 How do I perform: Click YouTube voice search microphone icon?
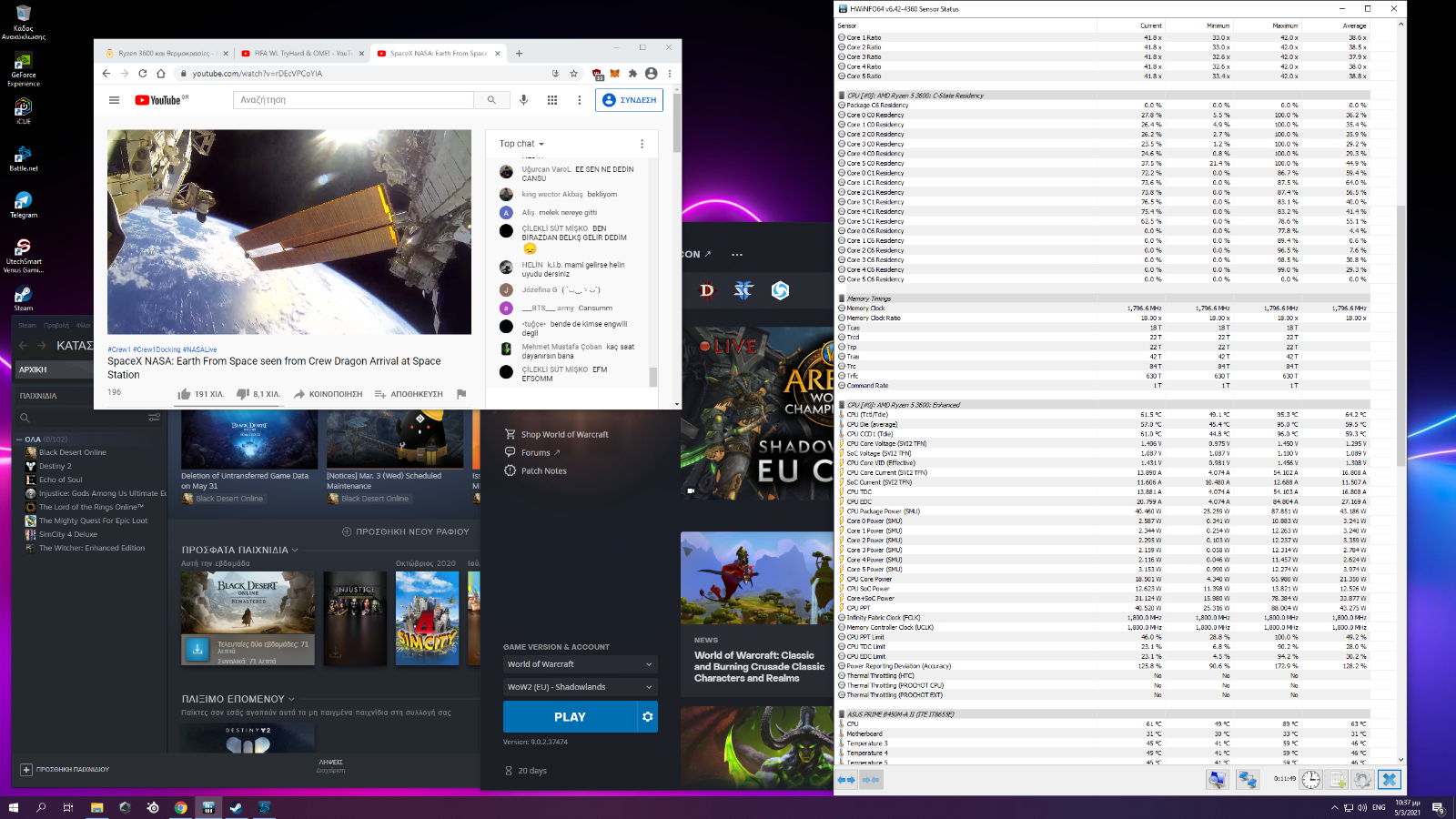pos(523,100)
